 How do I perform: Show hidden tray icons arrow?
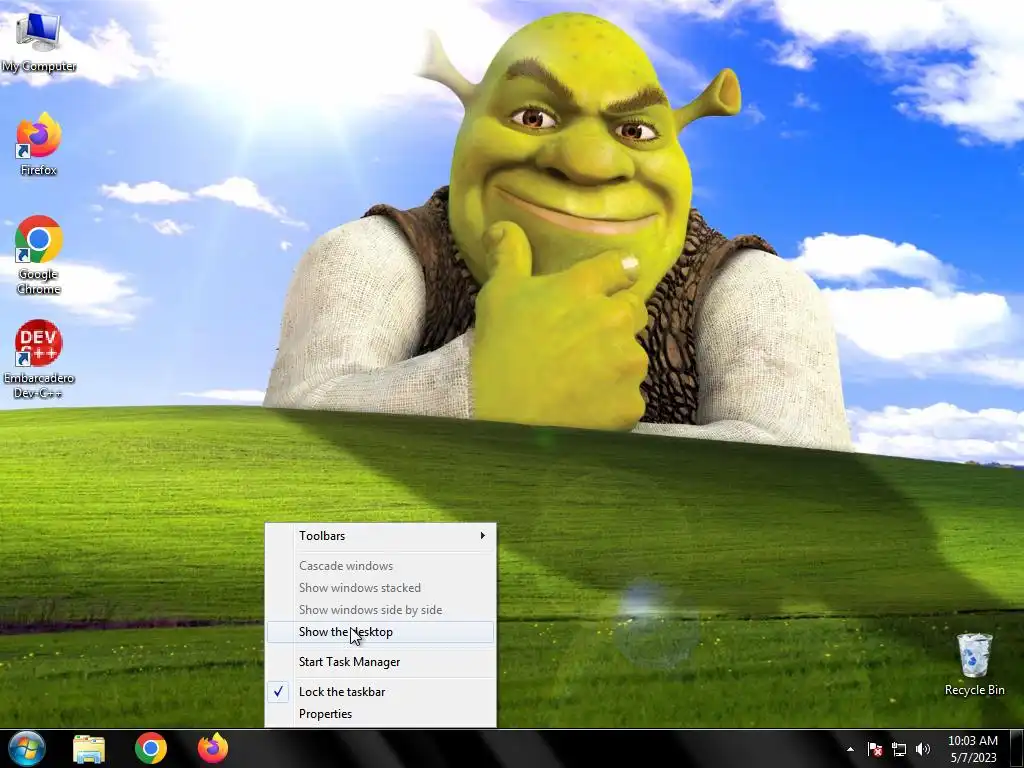[x=850, y=749]
